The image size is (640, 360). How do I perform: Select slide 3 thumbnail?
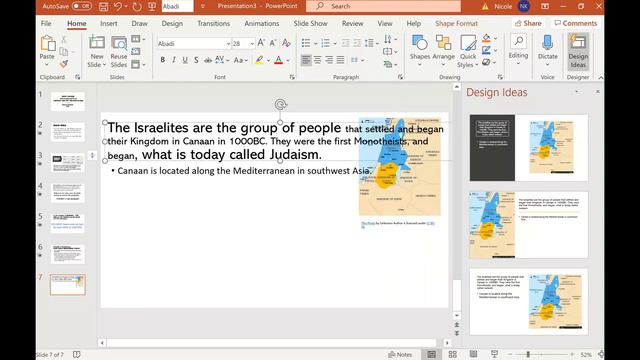(68, 162)
